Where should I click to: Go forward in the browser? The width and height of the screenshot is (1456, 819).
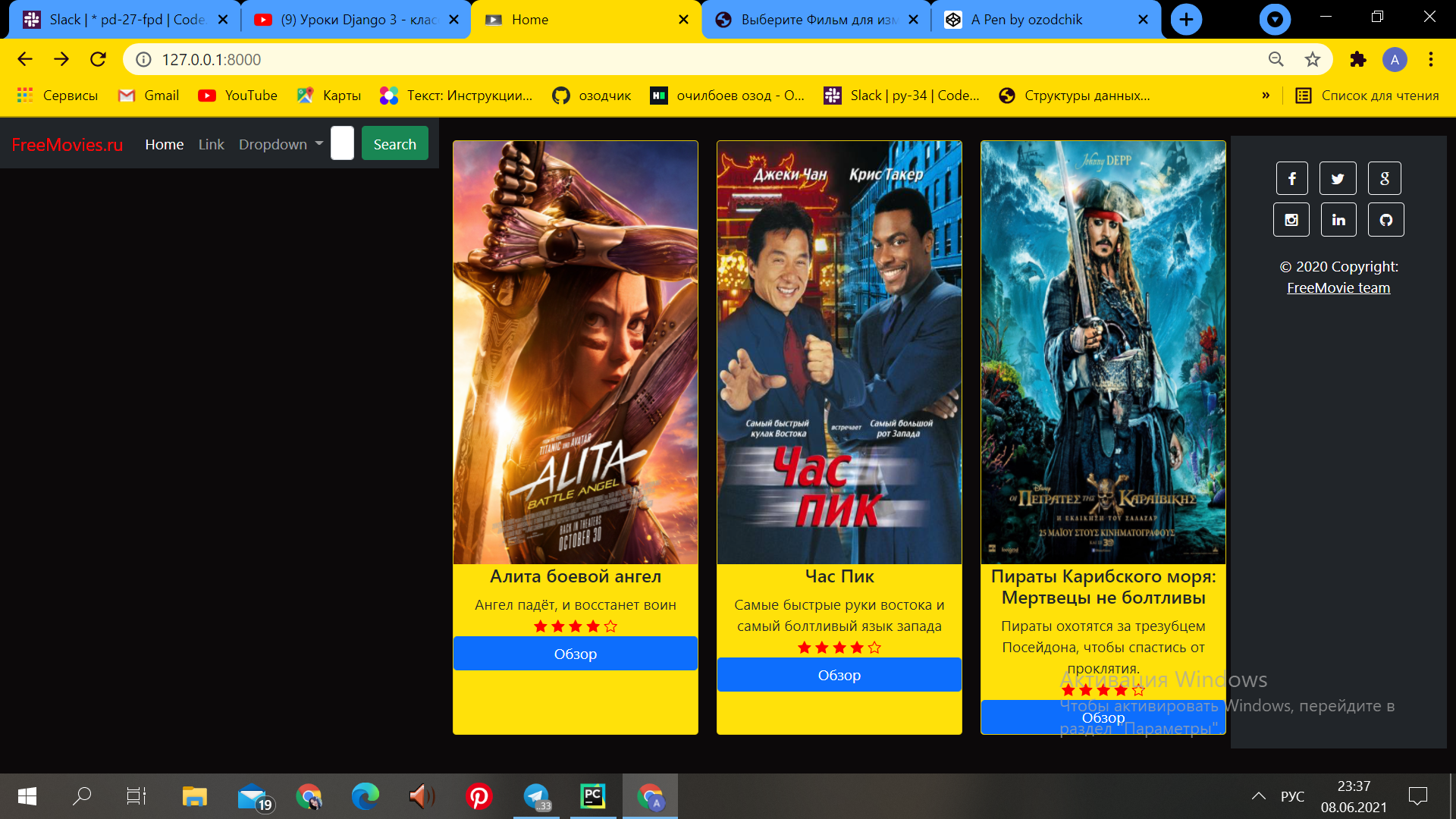(61, 59)
